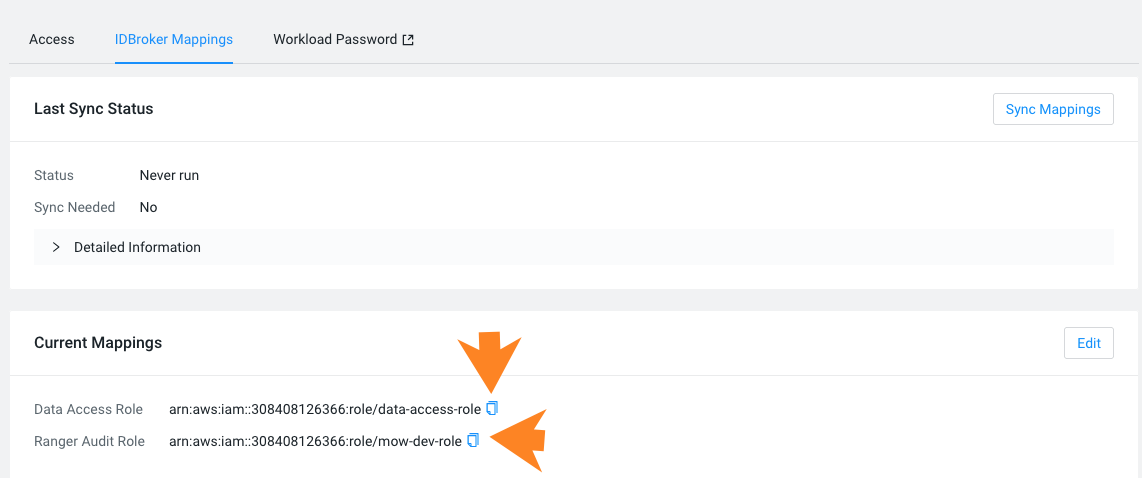
Task: Click the external link icon beside Workload Password
Action: (x=408, y=40)
